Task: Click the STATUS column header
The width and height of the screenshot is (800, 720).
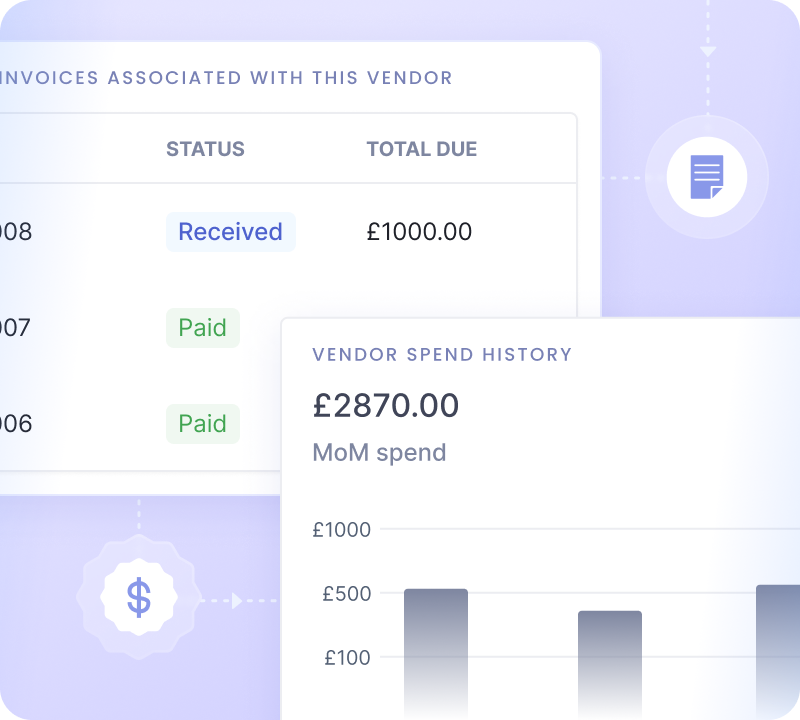Action: (205, 149)
